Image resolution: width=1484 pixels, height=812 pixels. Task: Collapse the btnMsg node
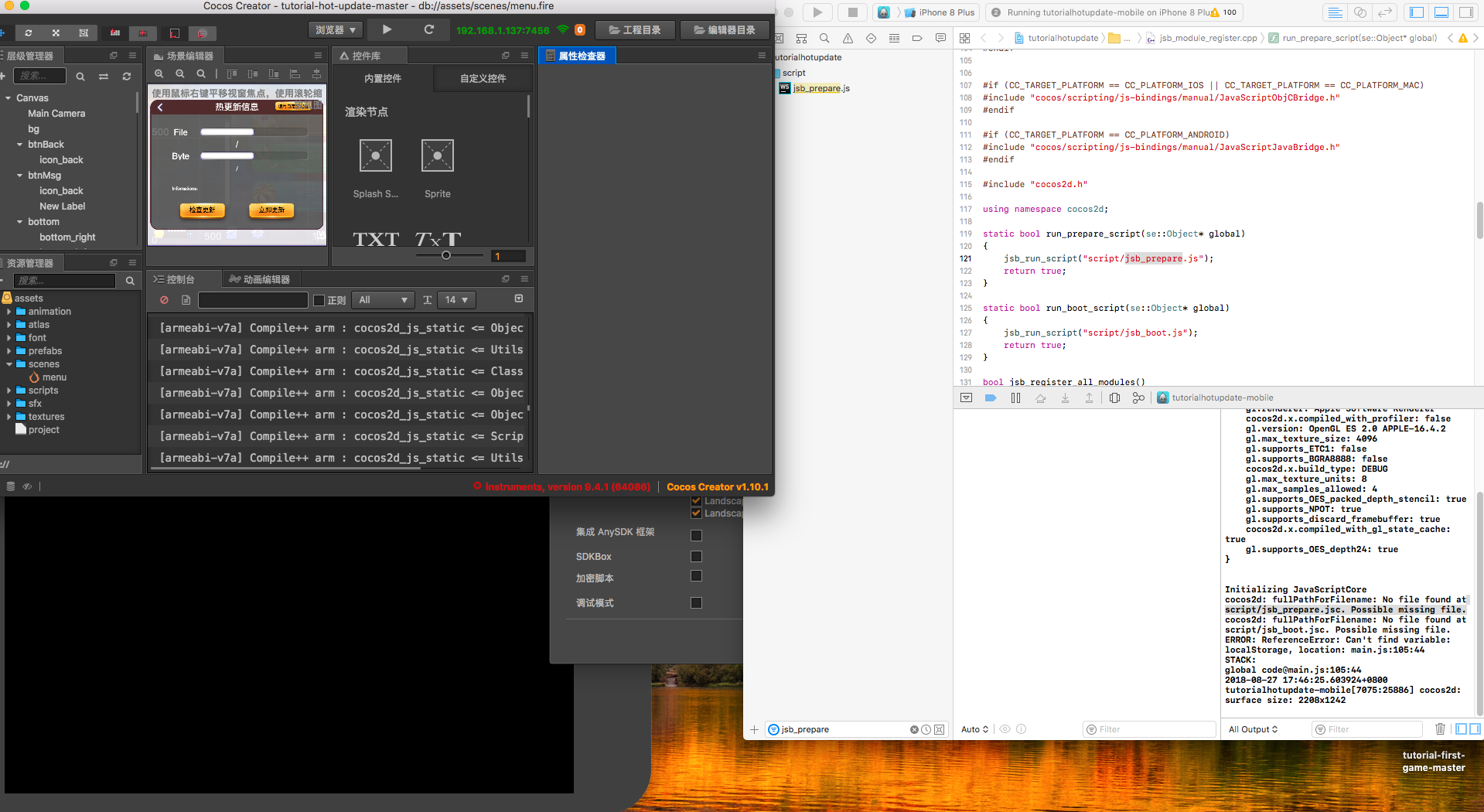(19, 176)
